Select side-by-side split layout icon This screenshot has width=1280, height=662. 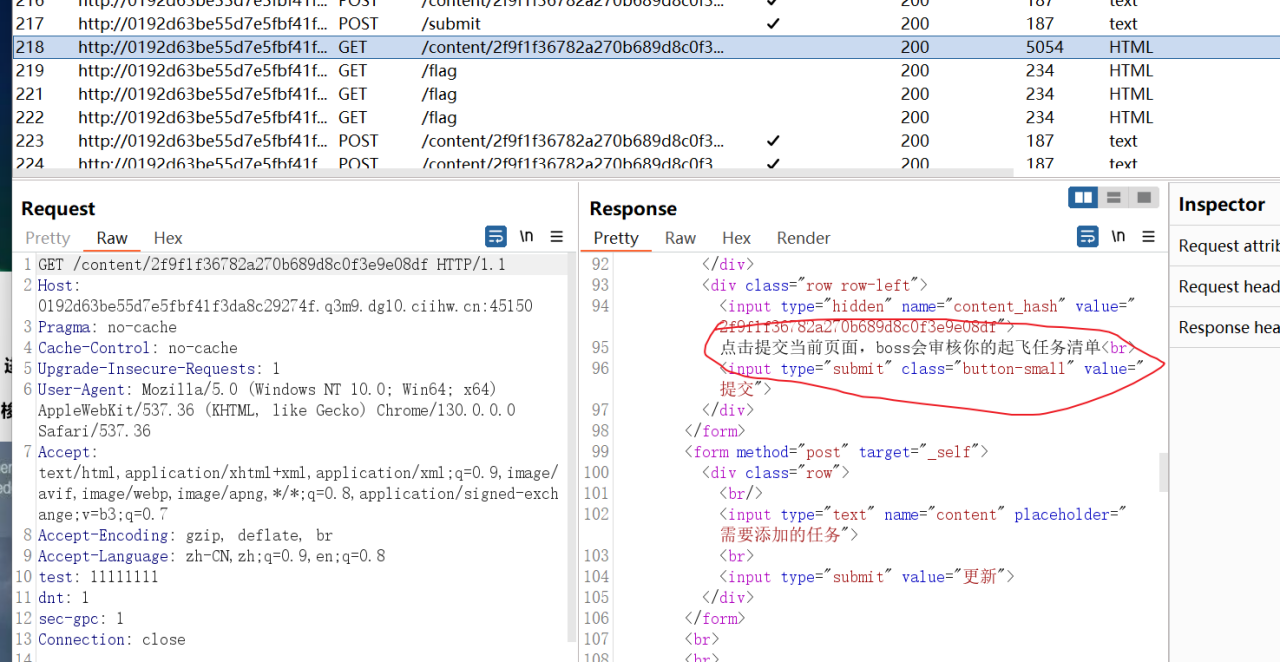1083,198
